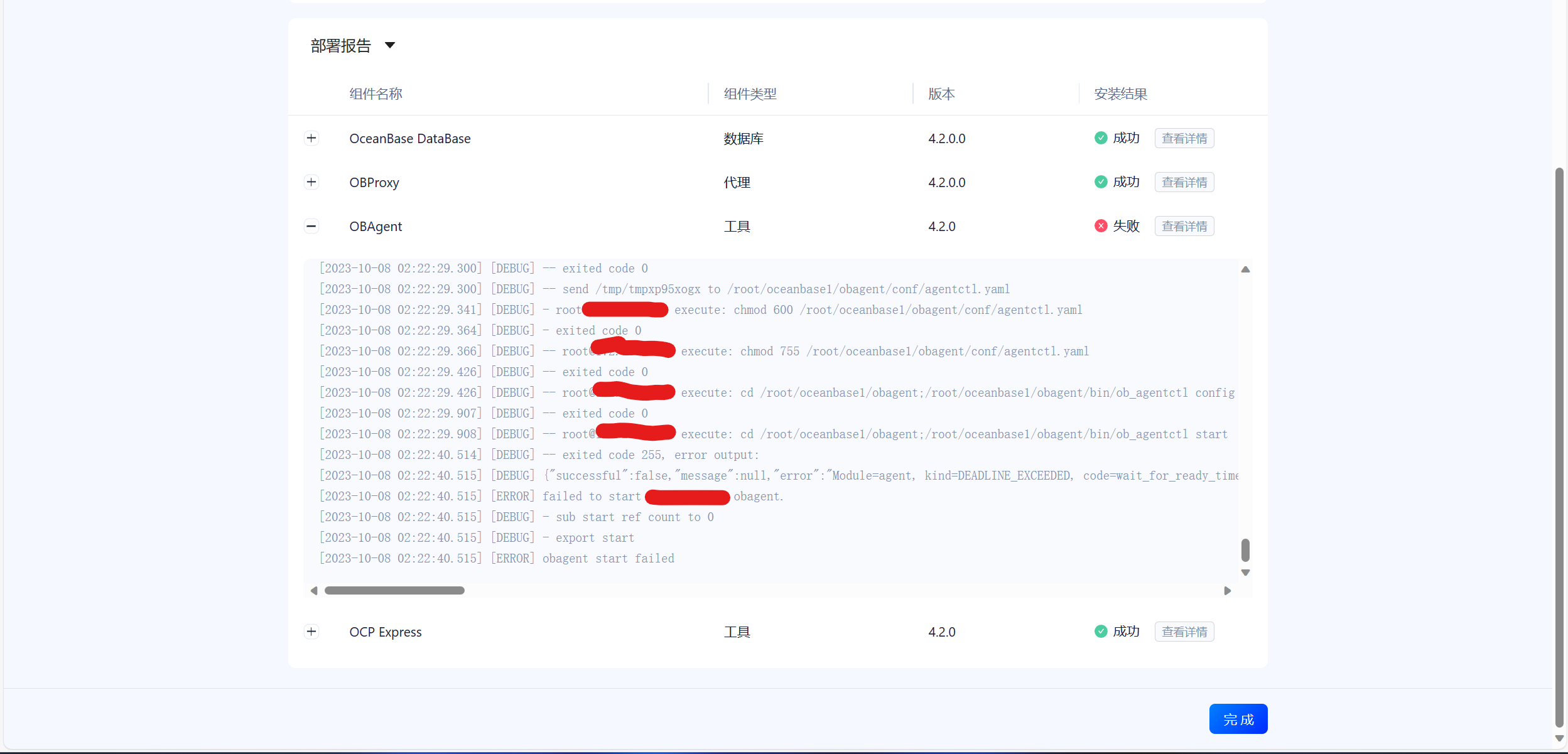The height and width of the screenshot is (754, 1568).
Task: Click OBAgent version 4.2.0
Action: (942, 227)
